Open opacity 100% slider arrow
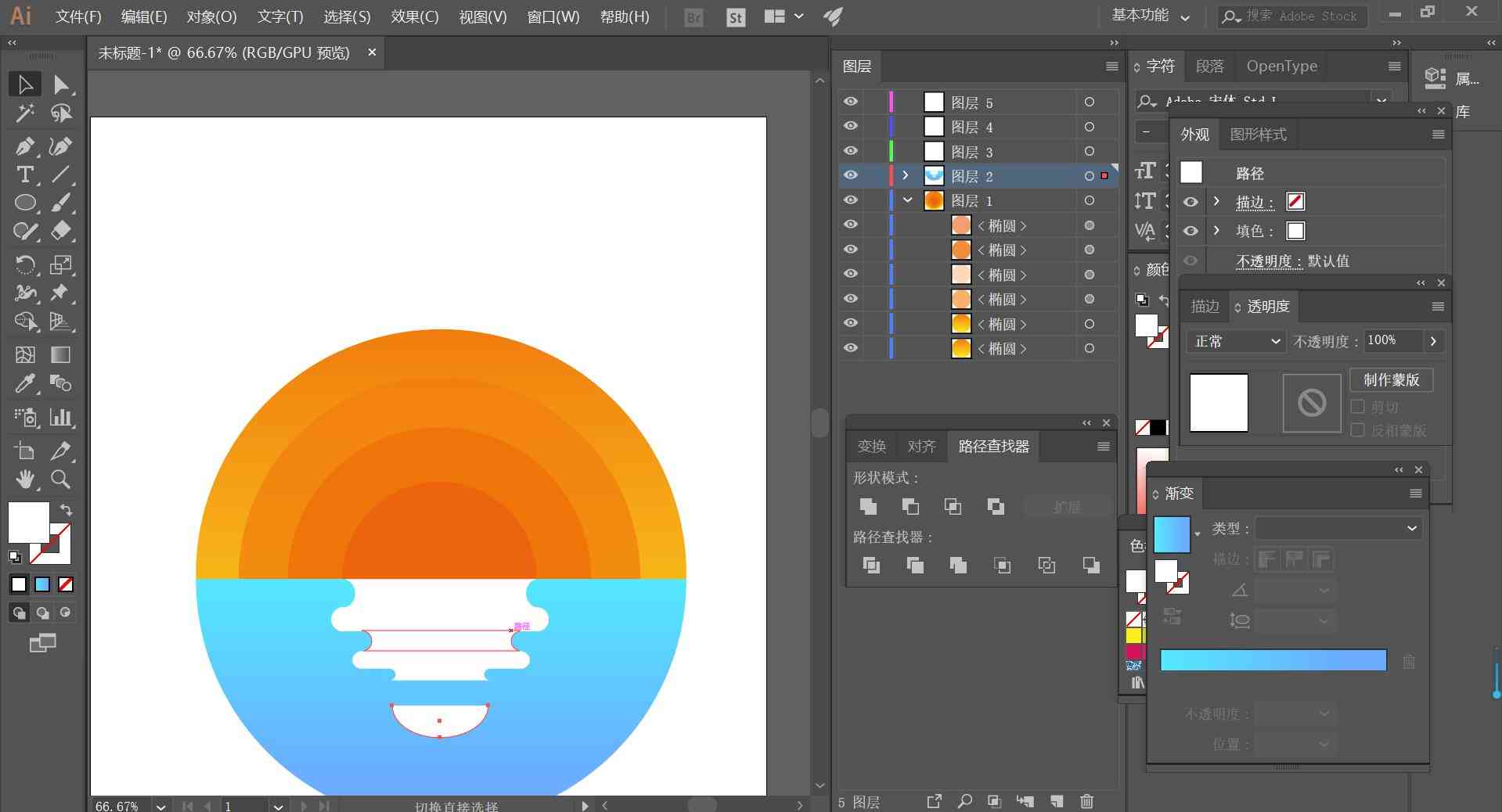The height and width of the screenshot is (812, 1502). coord(1433,341)
